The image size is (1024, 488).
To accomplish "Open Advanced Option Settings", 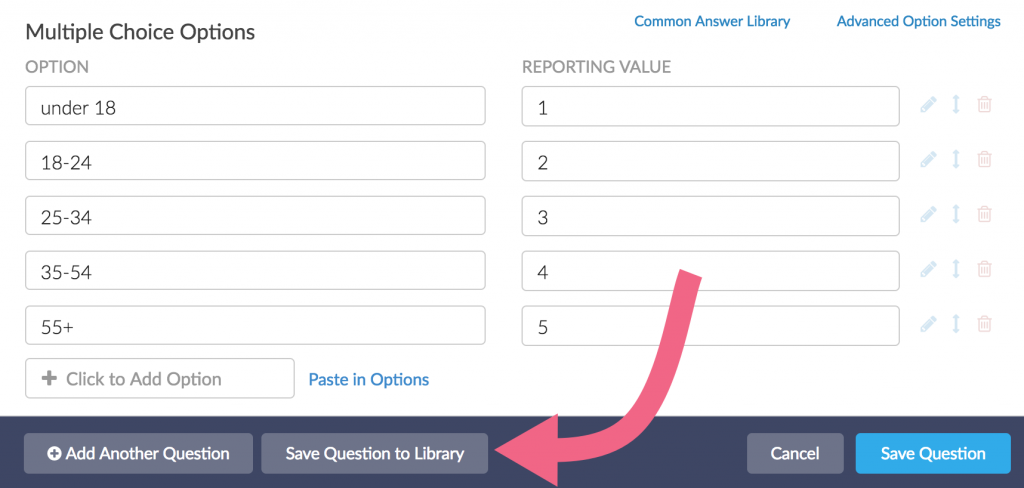I will click(918, 21).
